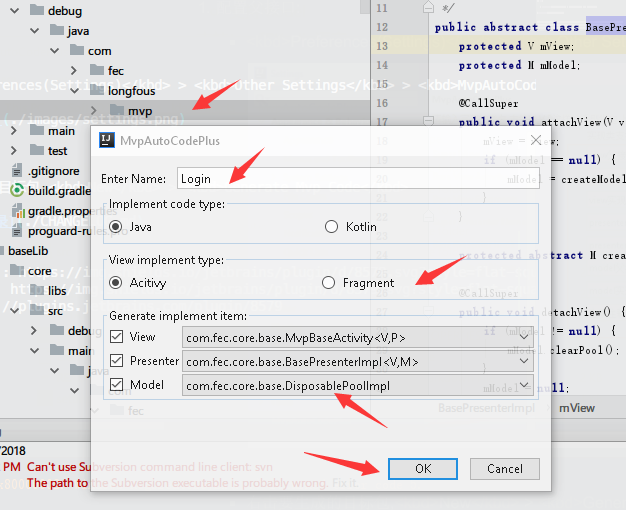Select the Acitivy radio button
Viewport: 626px width, 510px height.
[x=116, y=283]
